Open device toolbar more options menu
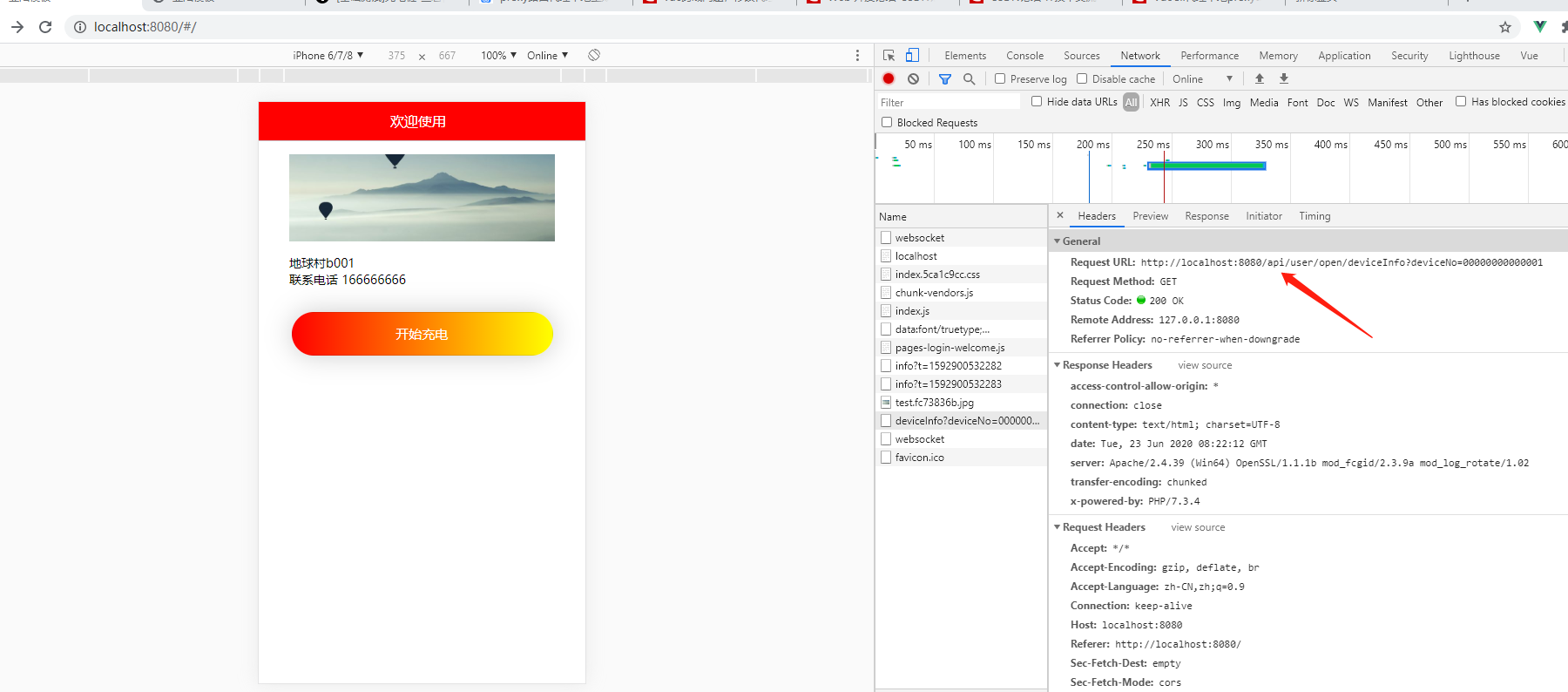 pos(857,55)
